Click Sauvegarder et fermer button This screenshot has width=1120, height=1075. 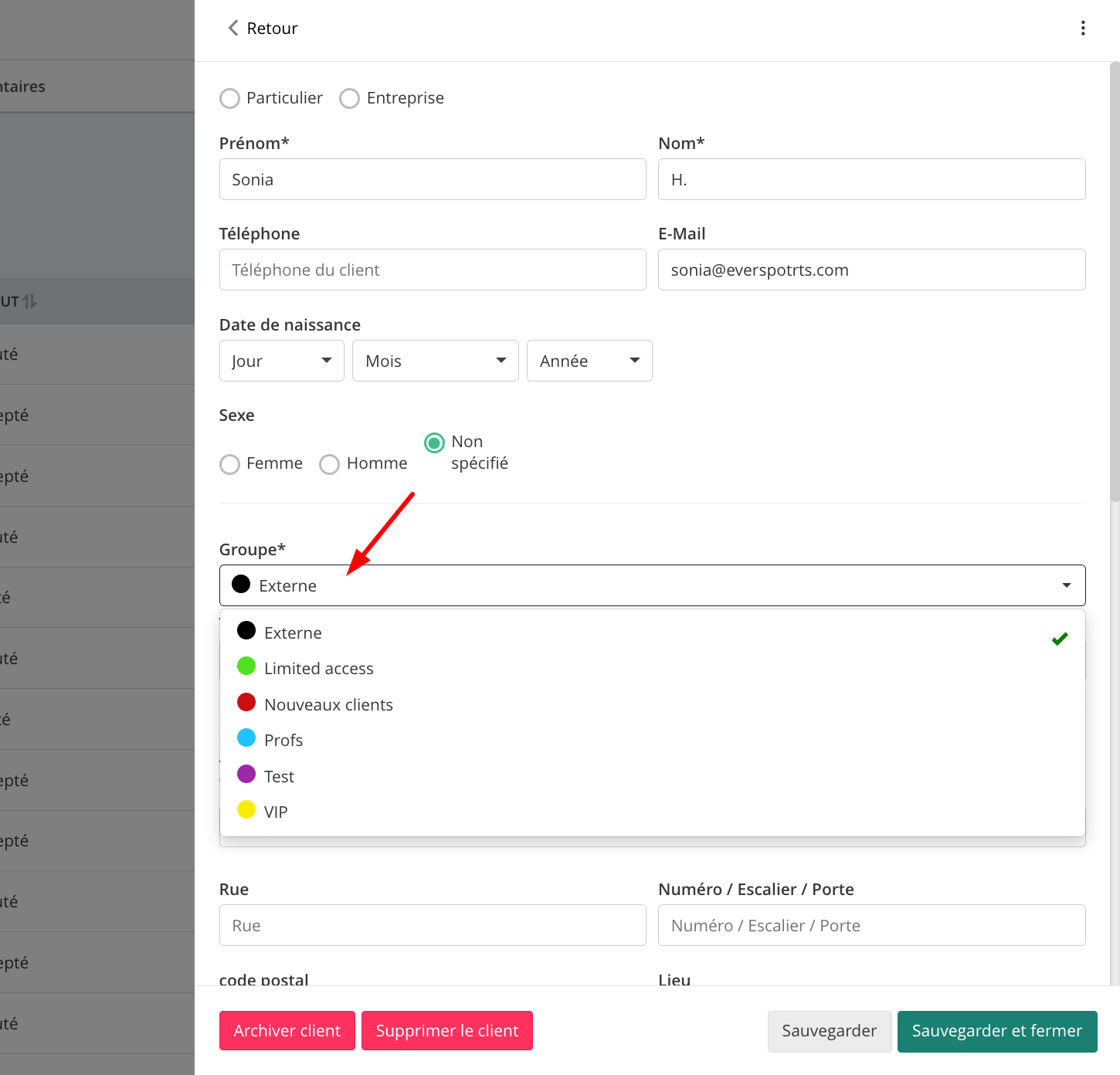pos(997,1031)
